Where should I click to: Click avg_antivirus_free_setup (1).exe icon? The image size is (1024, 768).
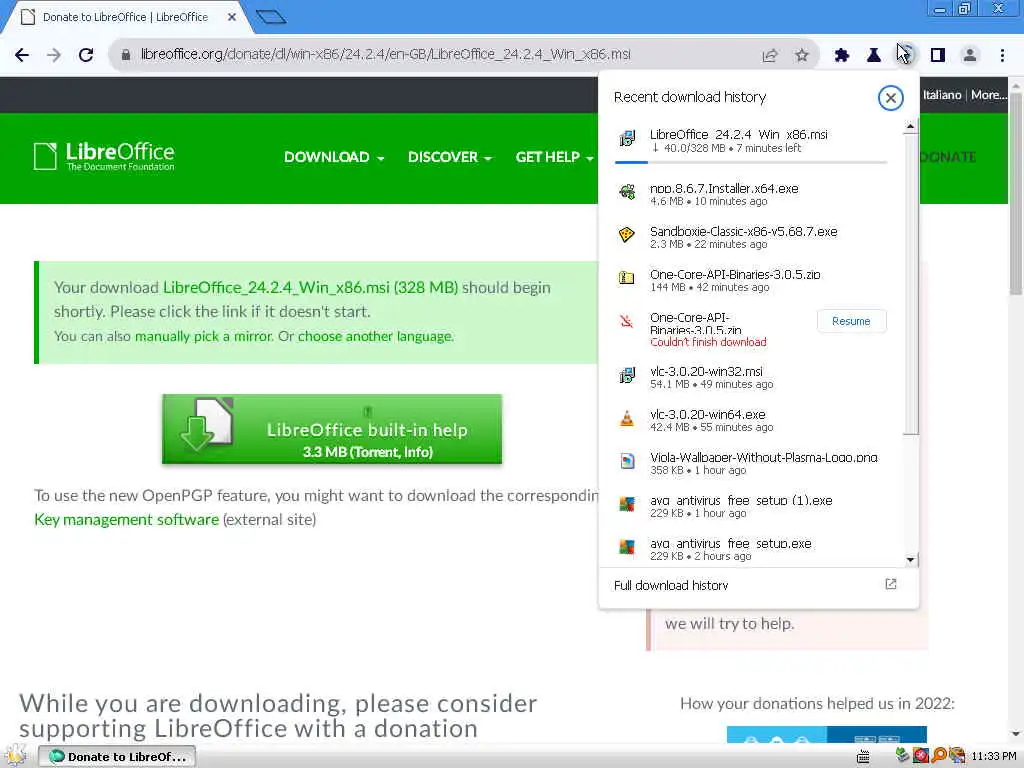[x=626, y=504]
